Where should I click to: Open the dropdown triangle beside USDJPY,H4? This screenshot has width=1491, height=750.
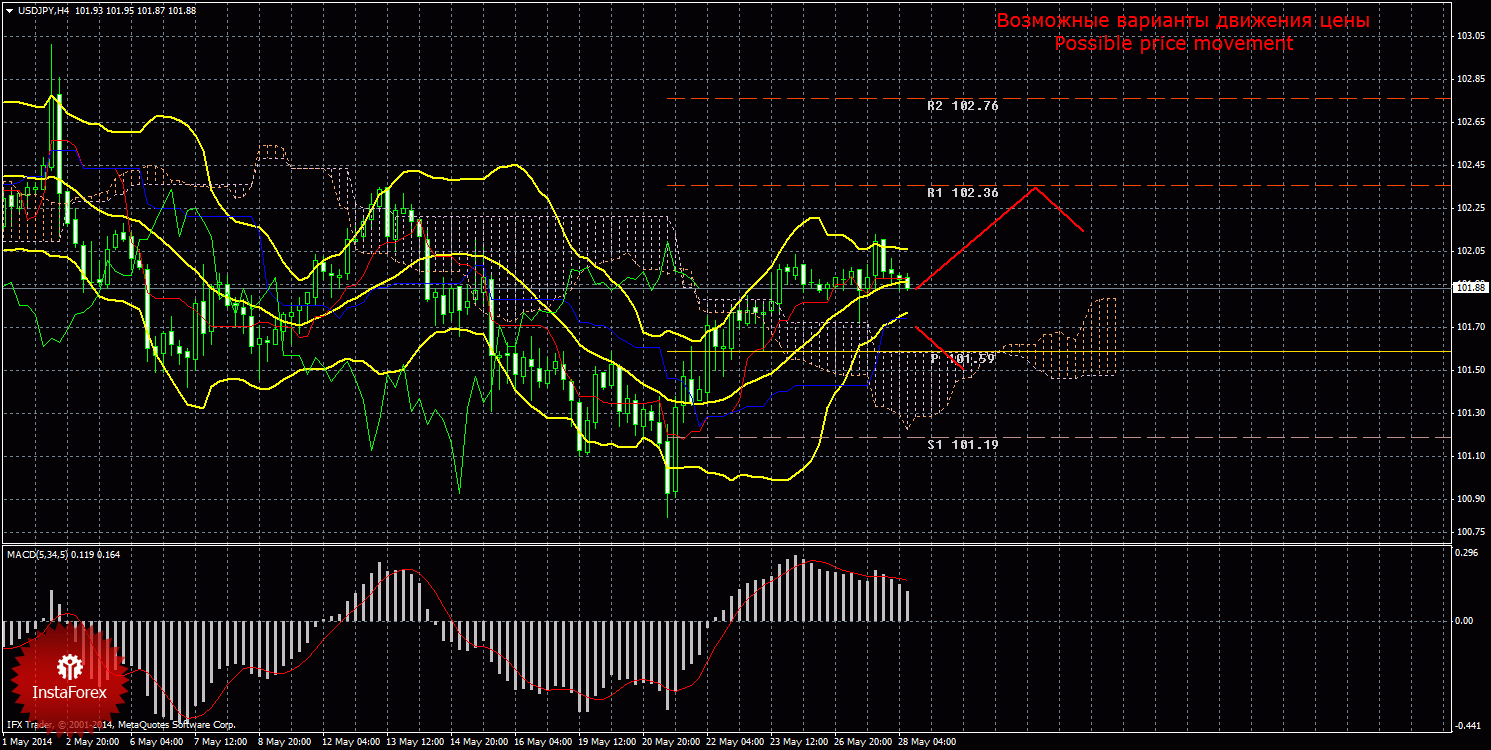[8, 10]
